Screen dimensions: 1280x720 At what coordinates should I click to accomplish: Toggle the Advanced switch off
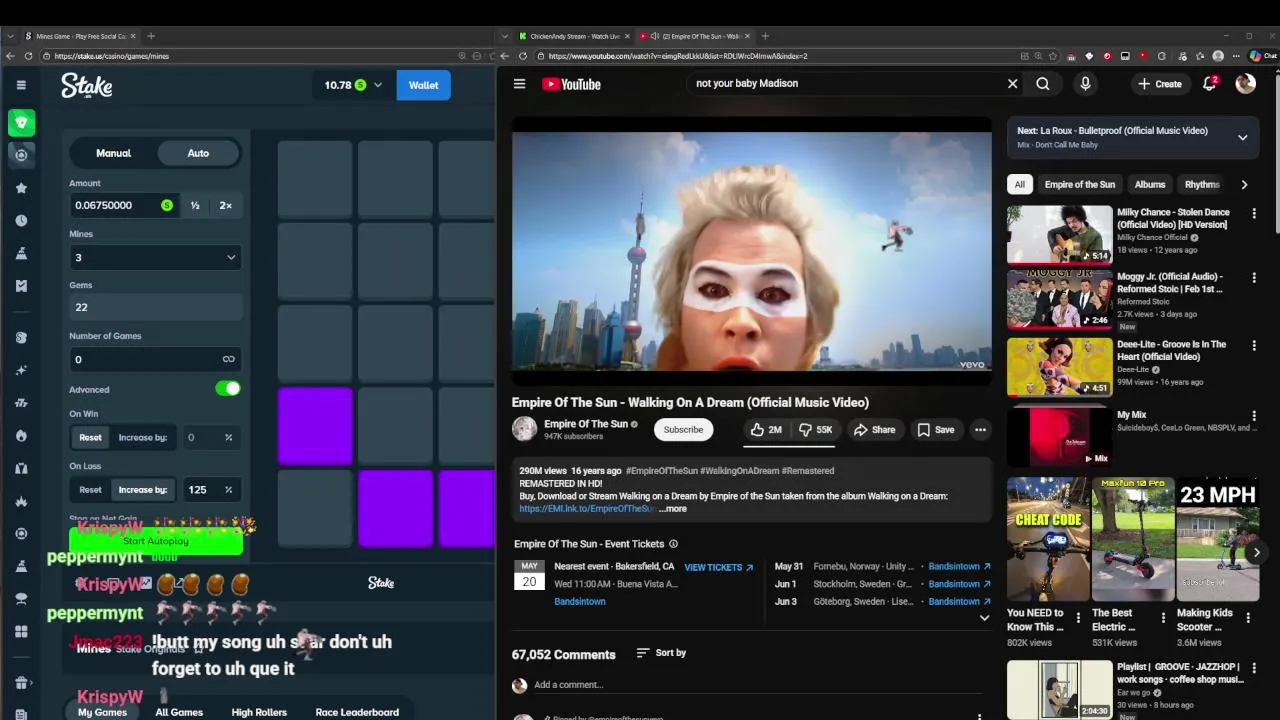[228, 389]
